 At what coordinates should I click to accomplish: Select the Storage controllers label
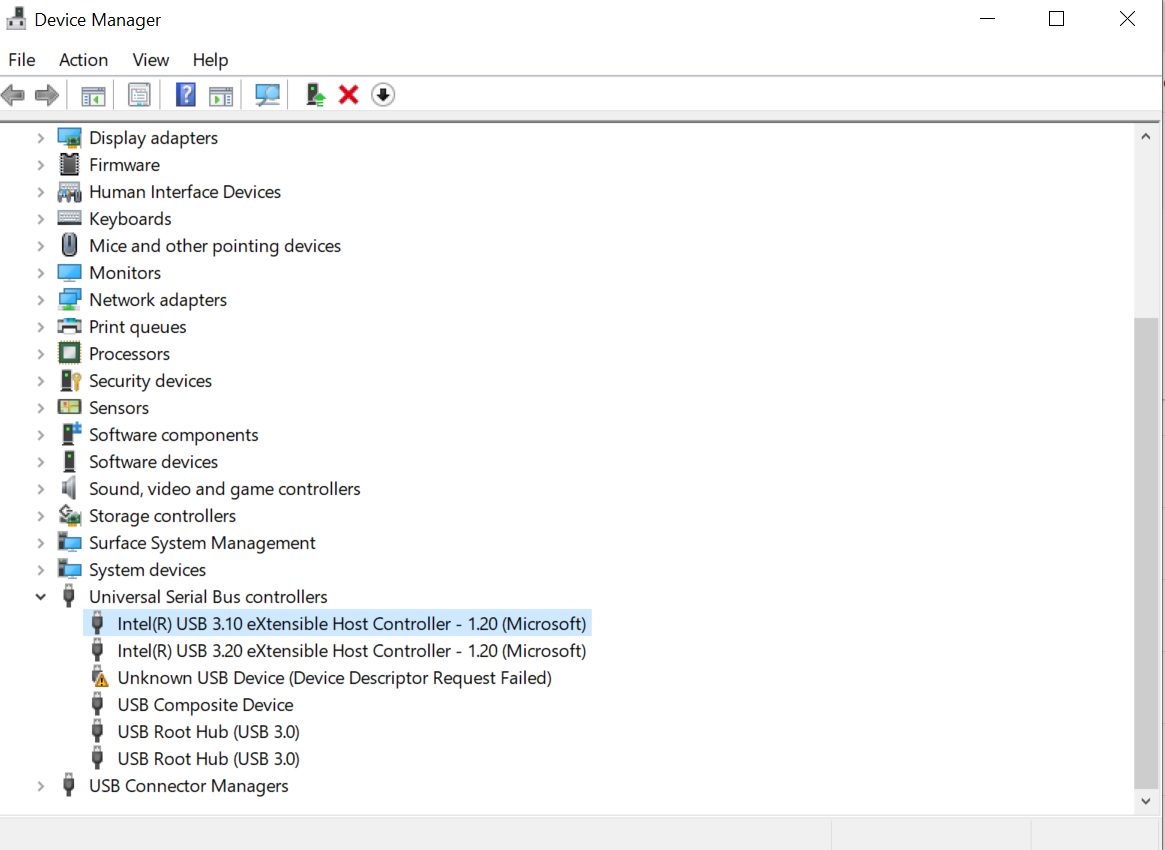pyautogui.click(x=162, y=516)
